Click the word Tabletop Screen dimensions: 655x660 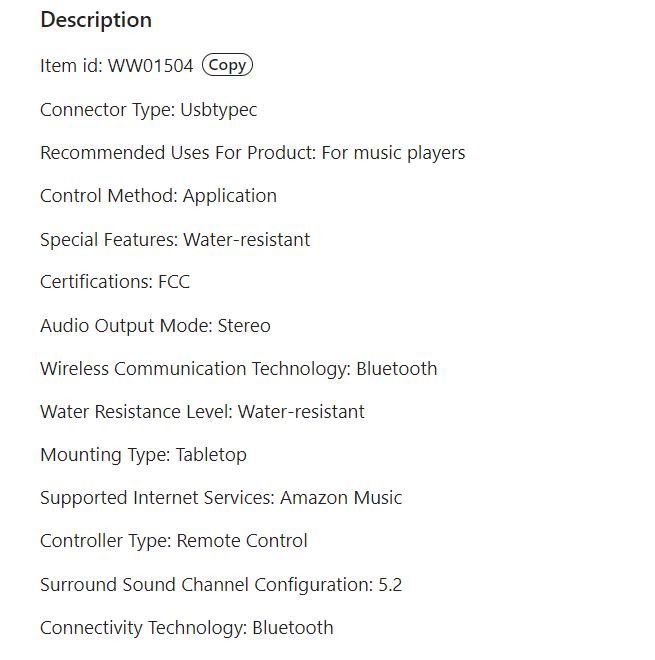click(x=211, y=455)
